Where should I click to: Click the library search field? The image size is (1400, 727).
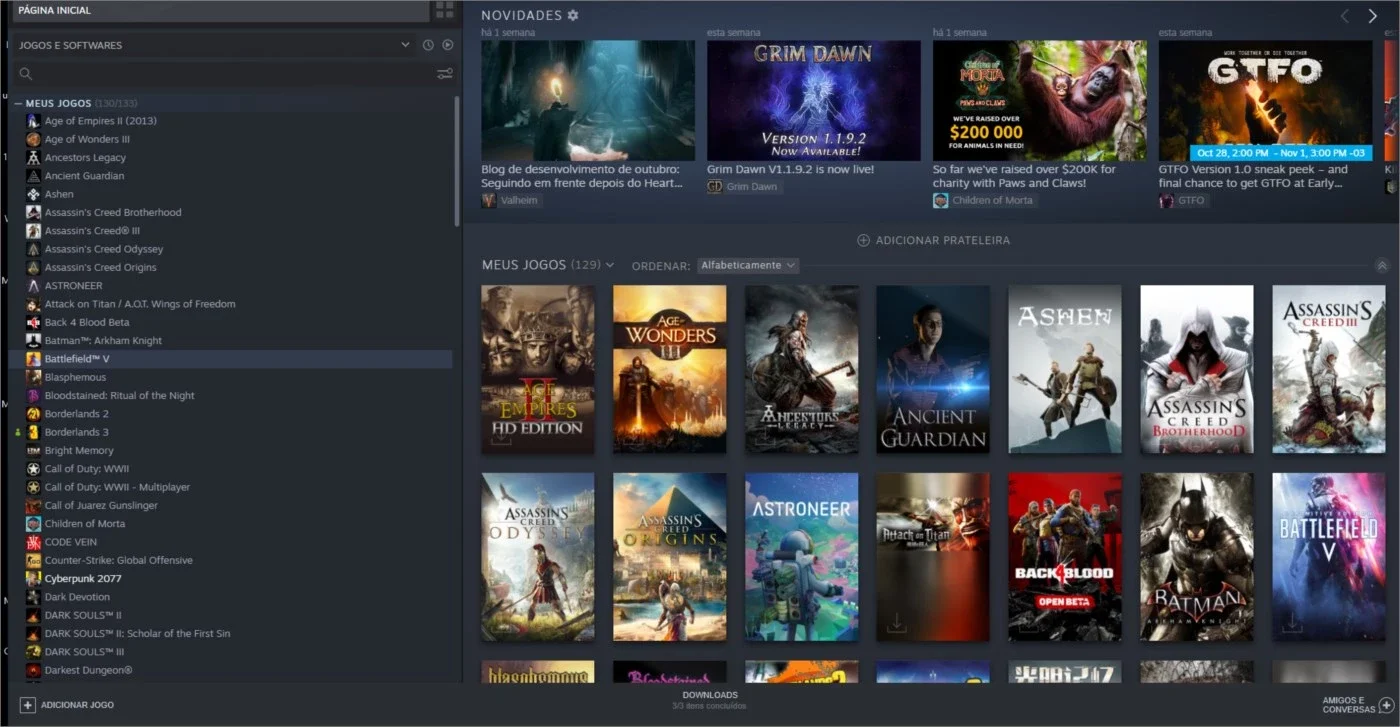pyautogui.click(x=225, y=74)
